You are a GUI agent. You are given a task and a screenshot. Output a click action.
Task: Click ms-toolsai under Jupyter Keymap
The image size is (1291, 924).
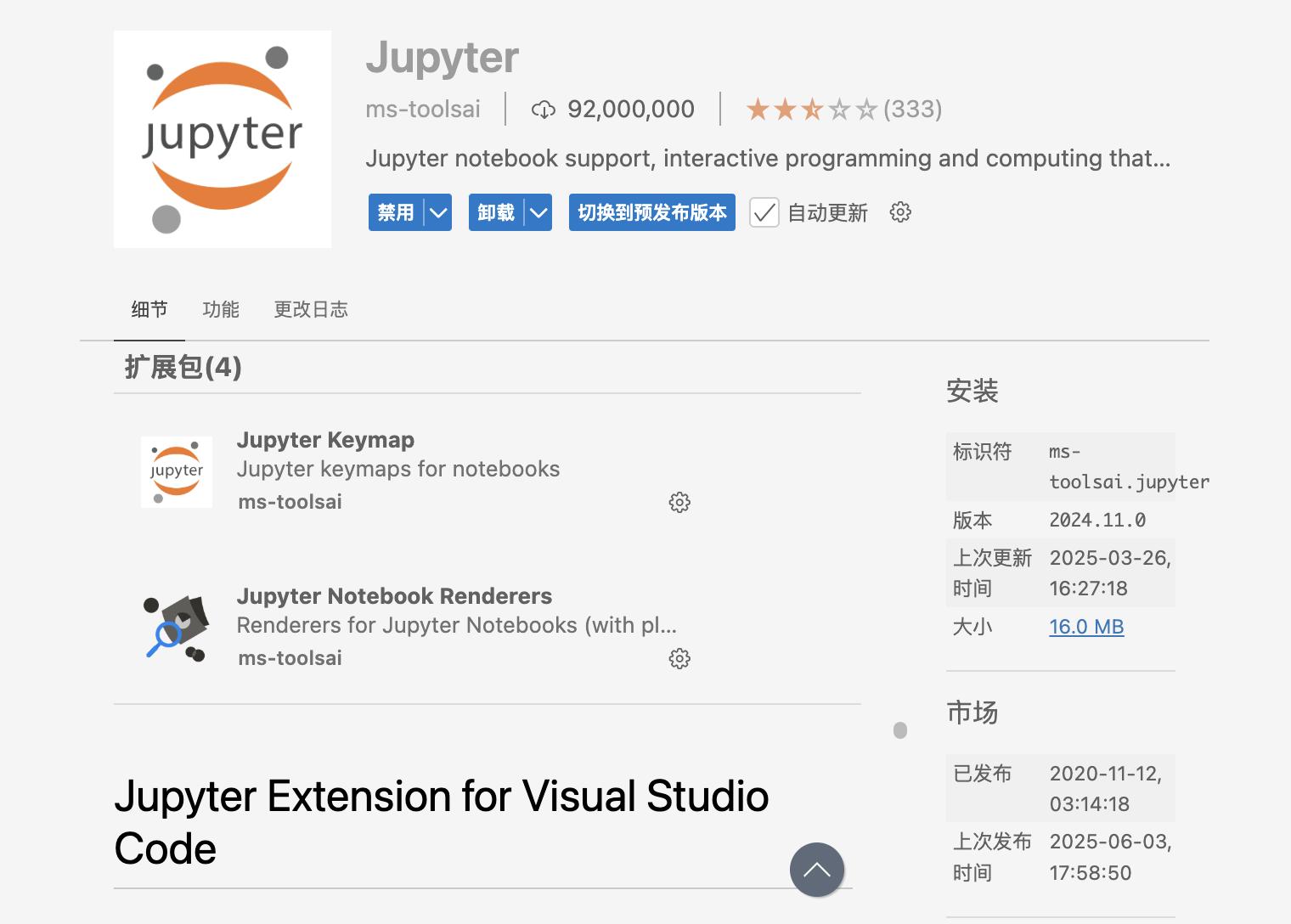pos(290,502)
